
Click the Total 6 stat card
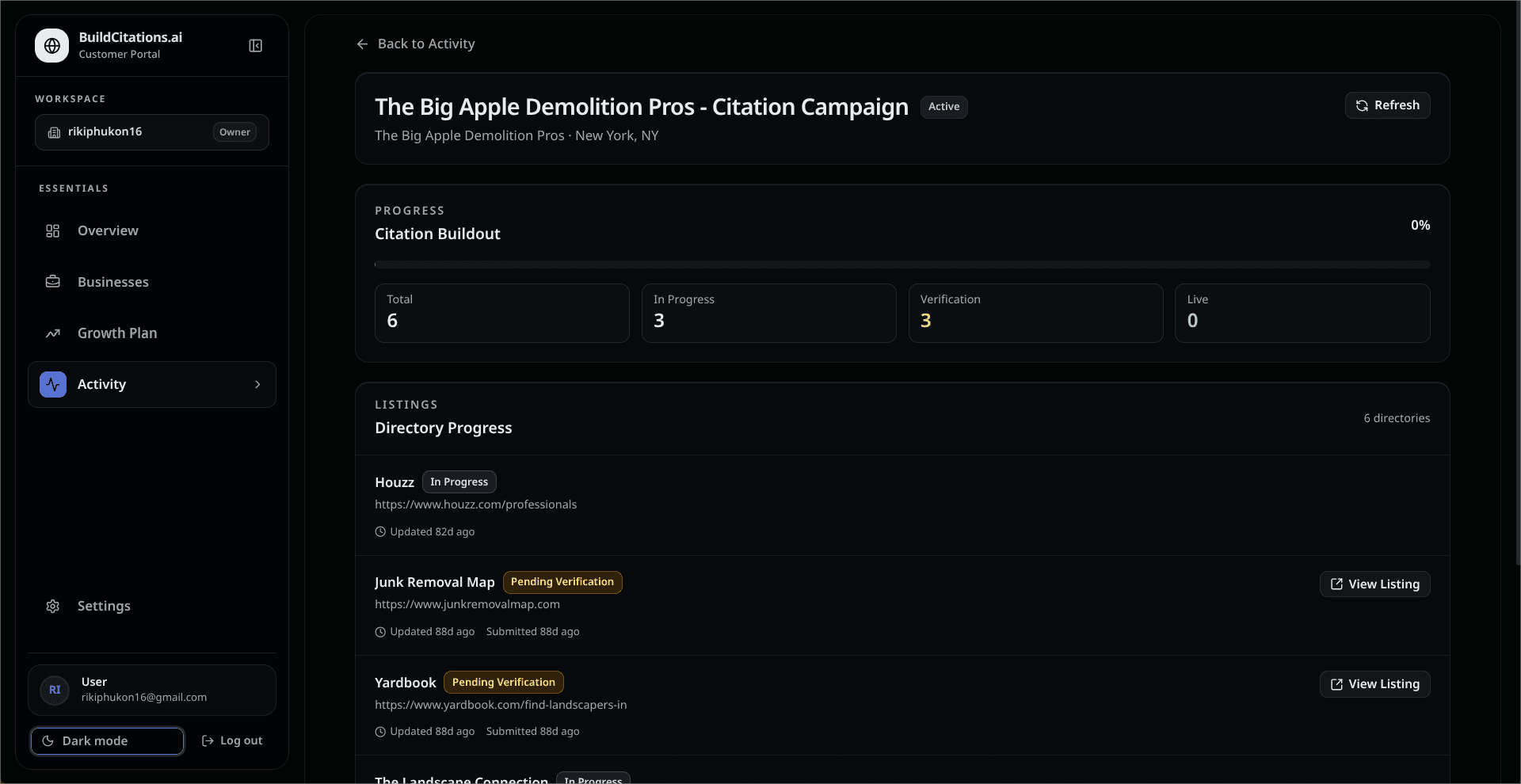pyautogui.click(x=502, y=314)
